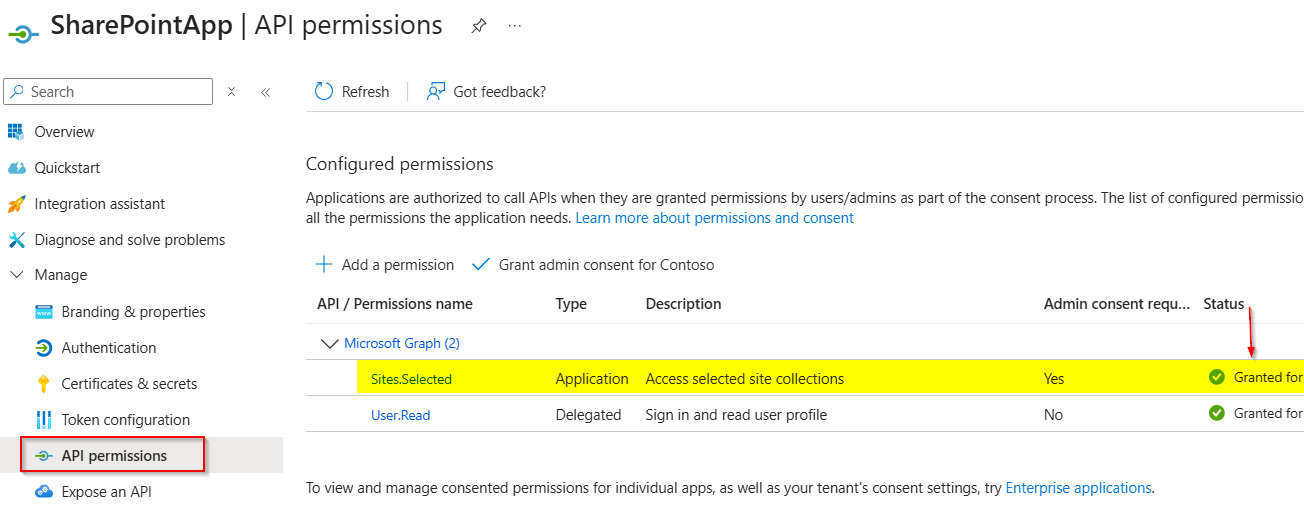
Task: Click the pin icon beside page title
Action: (478, 27)
